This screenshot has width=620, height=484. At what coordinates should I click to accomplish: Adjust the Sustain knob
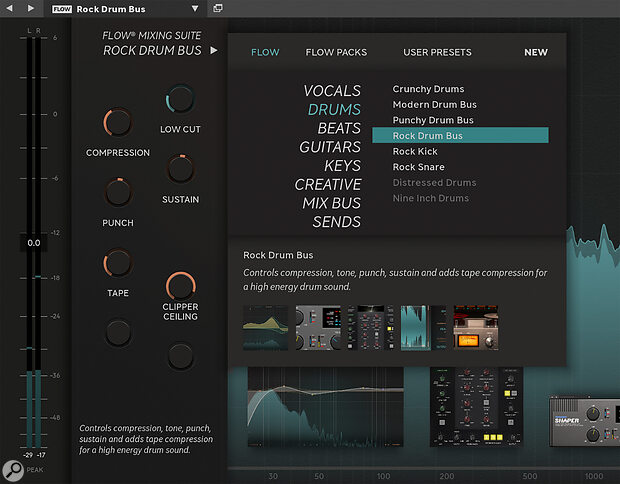[181, 169]
